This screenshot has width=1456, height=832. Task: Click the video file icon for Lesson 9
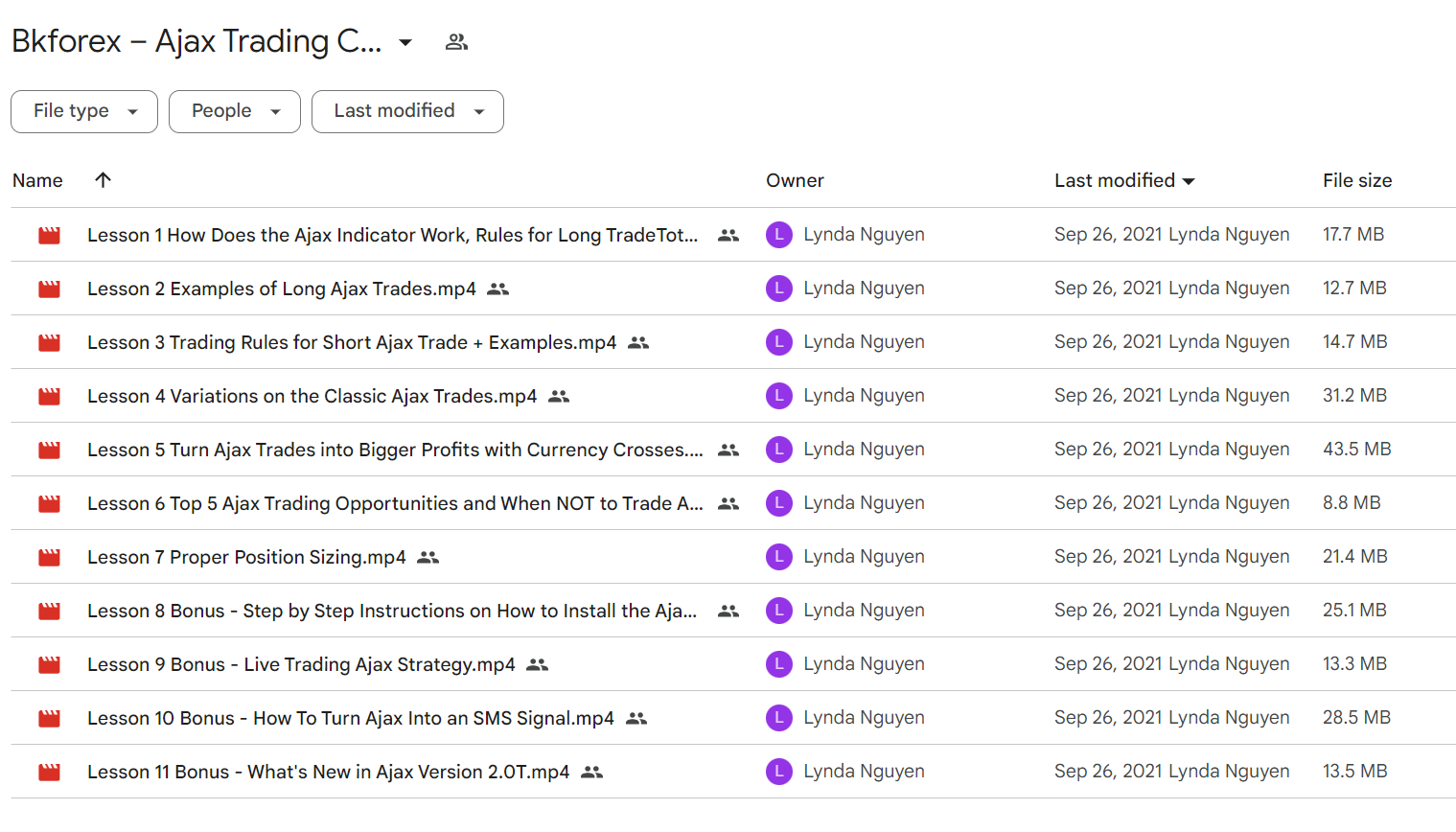point(49,664)
